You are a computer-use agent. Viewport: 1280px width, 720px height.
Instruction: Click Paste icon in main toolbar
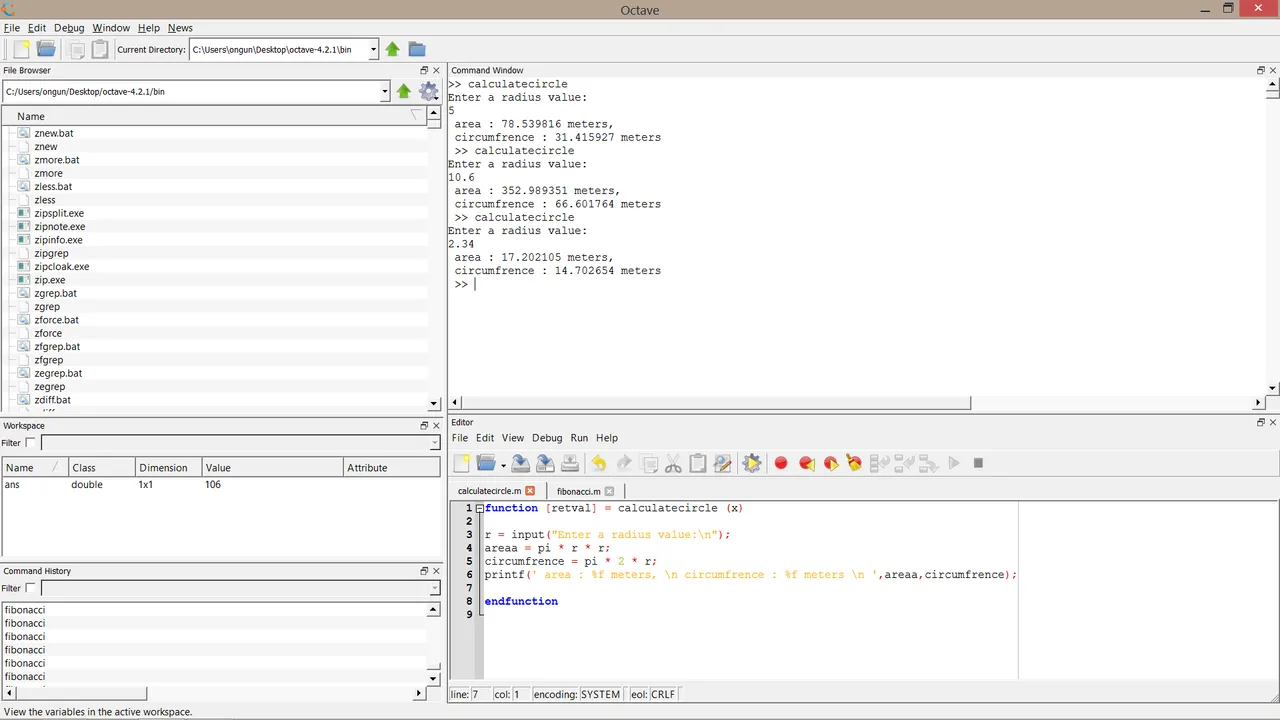[100, 49]
